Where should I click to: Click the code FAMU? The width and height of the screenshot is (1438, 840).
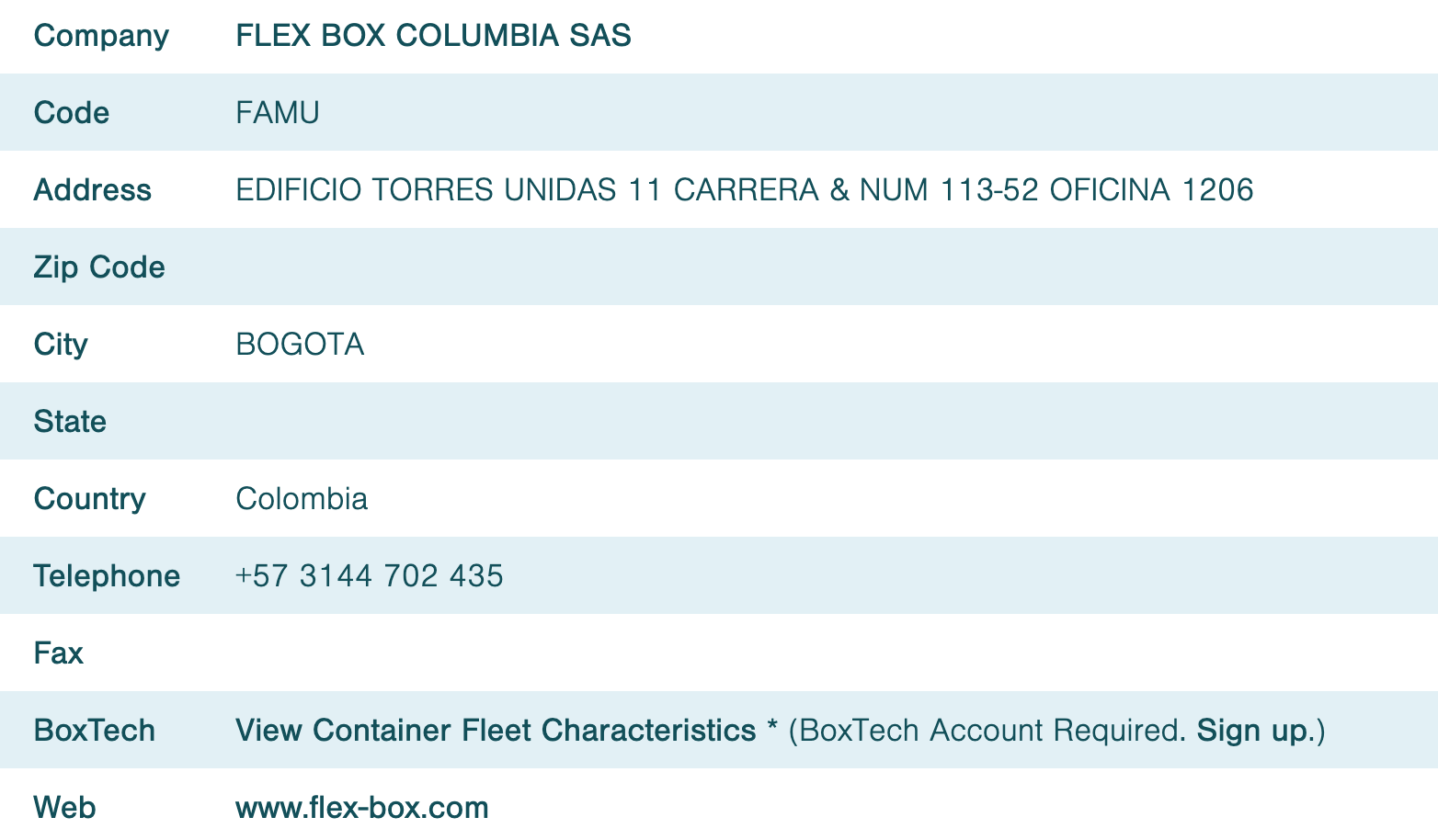point(277,112)
